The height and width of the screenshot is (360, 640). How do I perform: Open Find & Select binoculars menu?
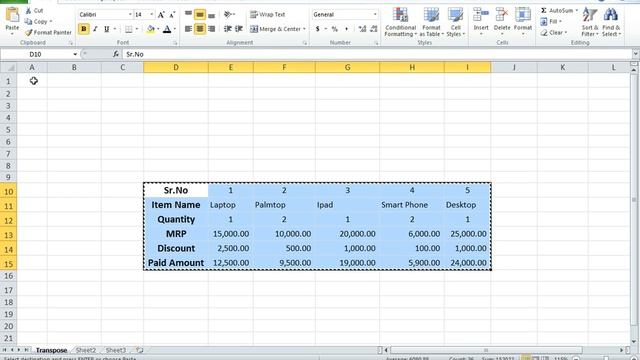(x=611, y=22)
